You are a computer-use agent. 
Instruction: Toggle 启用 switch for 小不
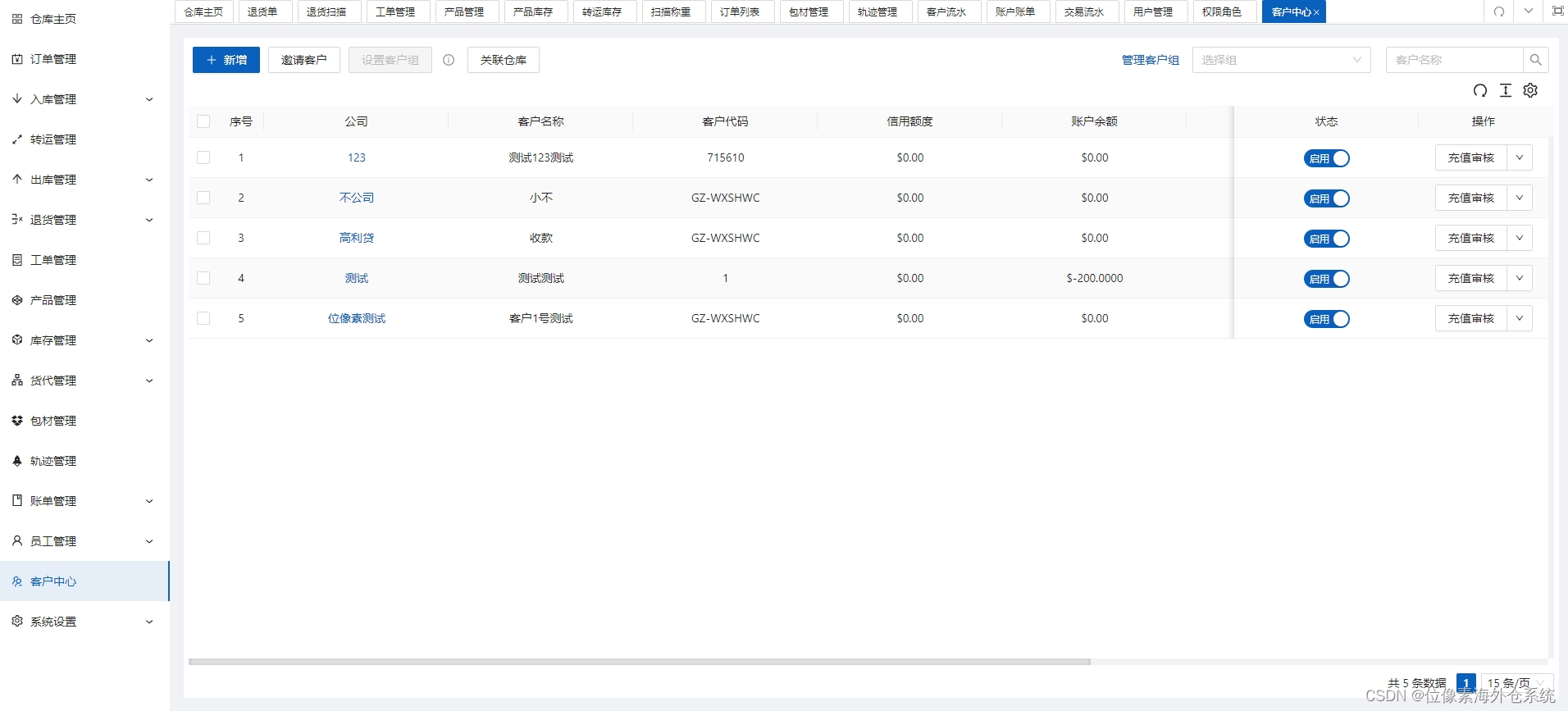[x=1326, y=198]
